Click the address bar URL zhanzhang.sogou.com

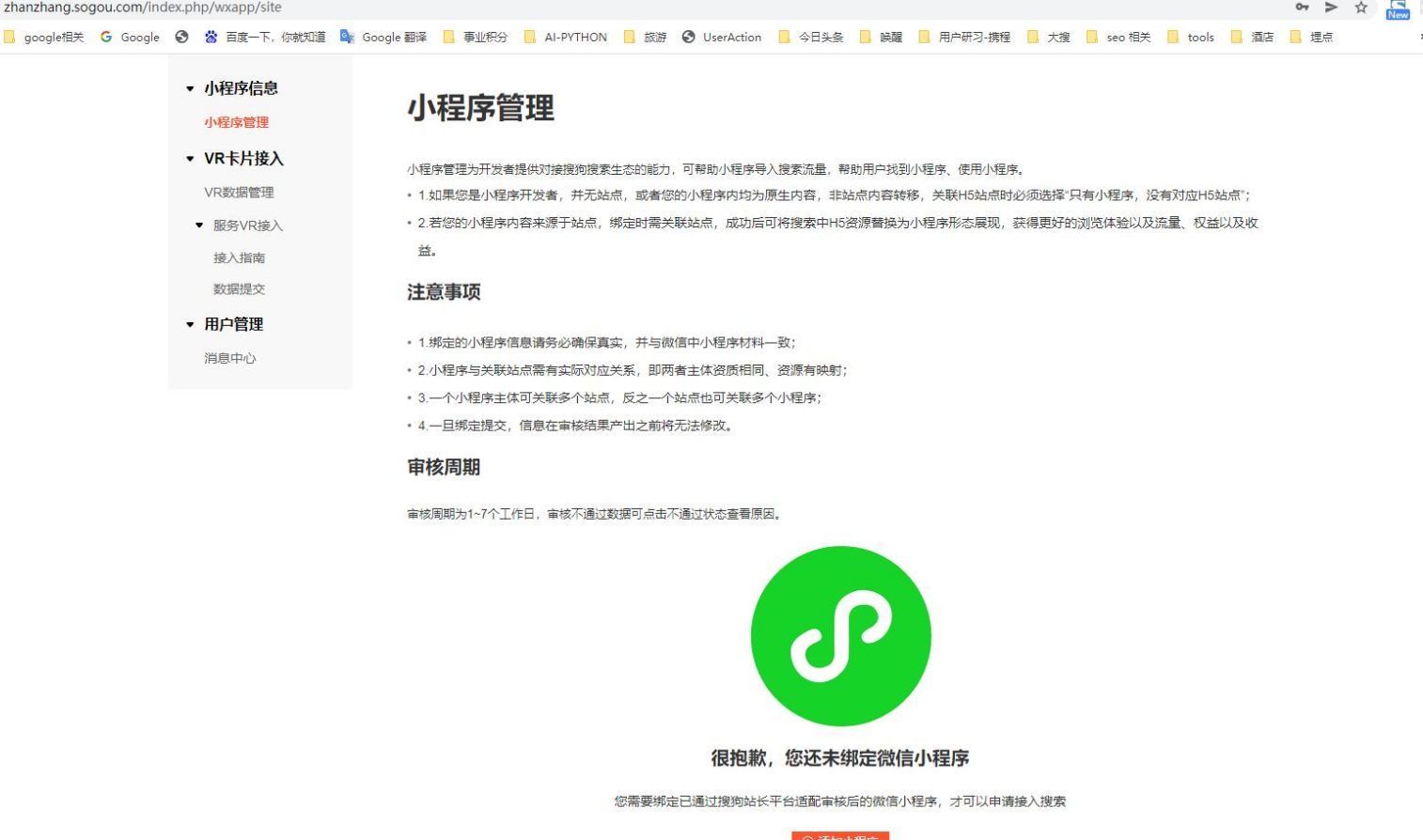pos(143,8)
